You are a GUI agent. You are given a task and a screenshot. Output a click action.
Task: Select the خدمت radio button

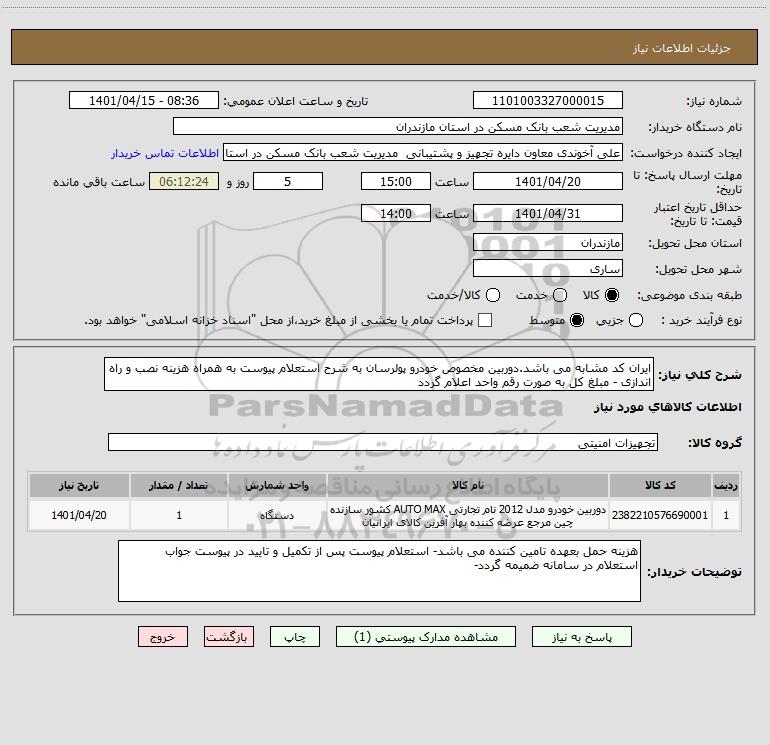point(560,295)
